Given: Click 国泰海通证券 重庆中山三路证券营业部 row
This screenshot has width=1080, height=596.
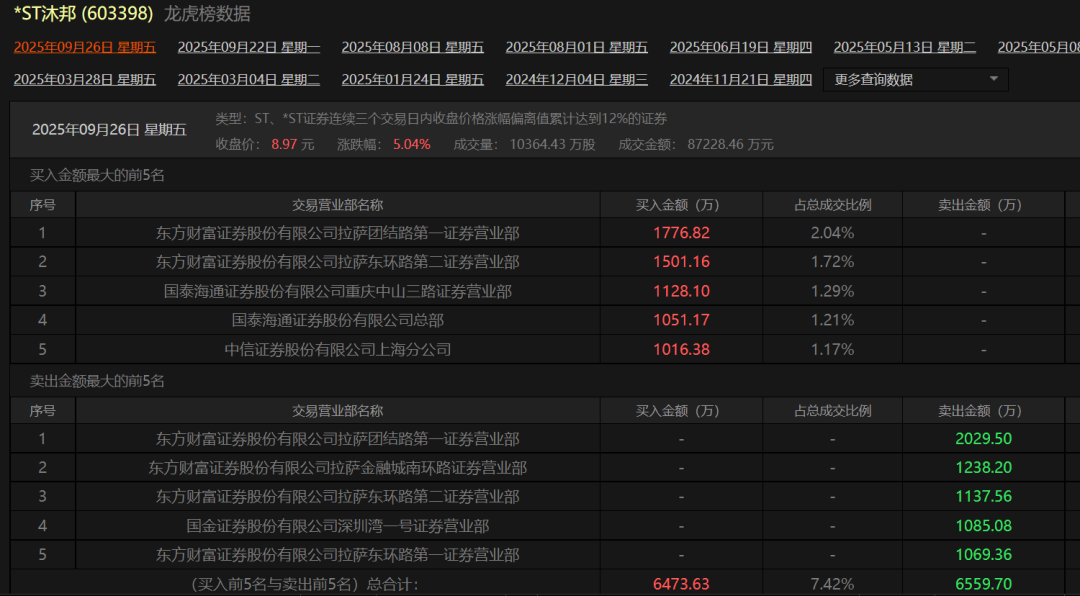Looking at the screenshot, I should [338, 291].
